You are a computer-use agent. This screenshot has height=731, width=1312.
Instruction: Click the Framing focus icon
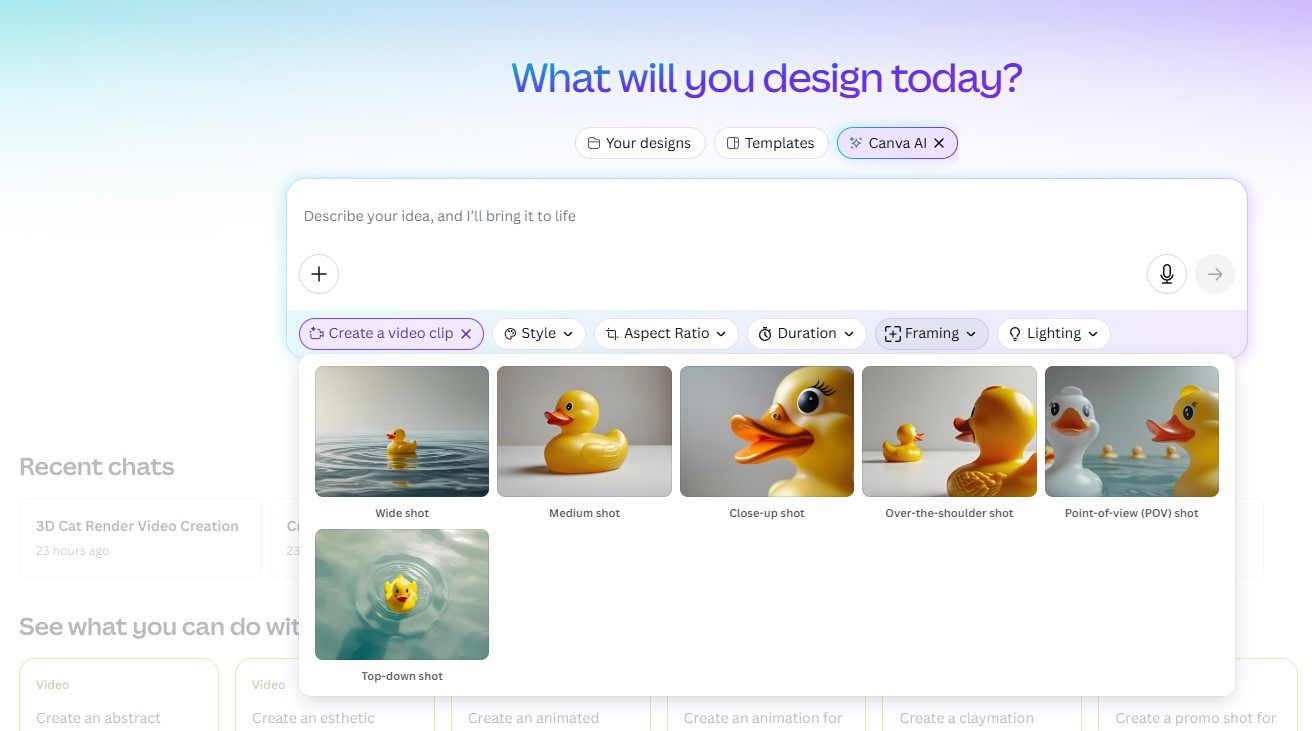tap(893, 334)
